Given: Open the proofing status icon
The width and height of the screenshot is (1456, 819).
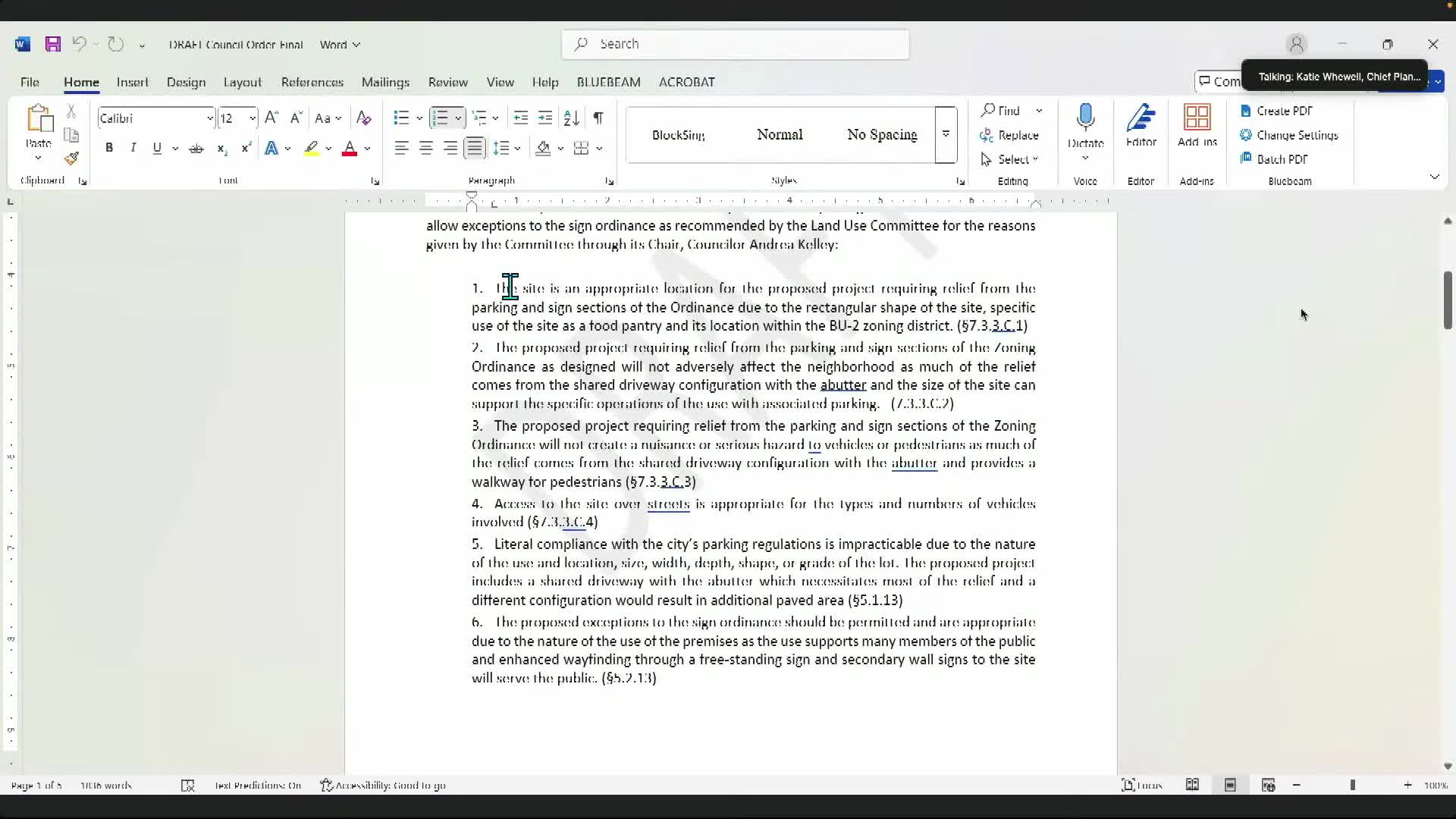Looking at the screenshot, I should click(188, 785).
